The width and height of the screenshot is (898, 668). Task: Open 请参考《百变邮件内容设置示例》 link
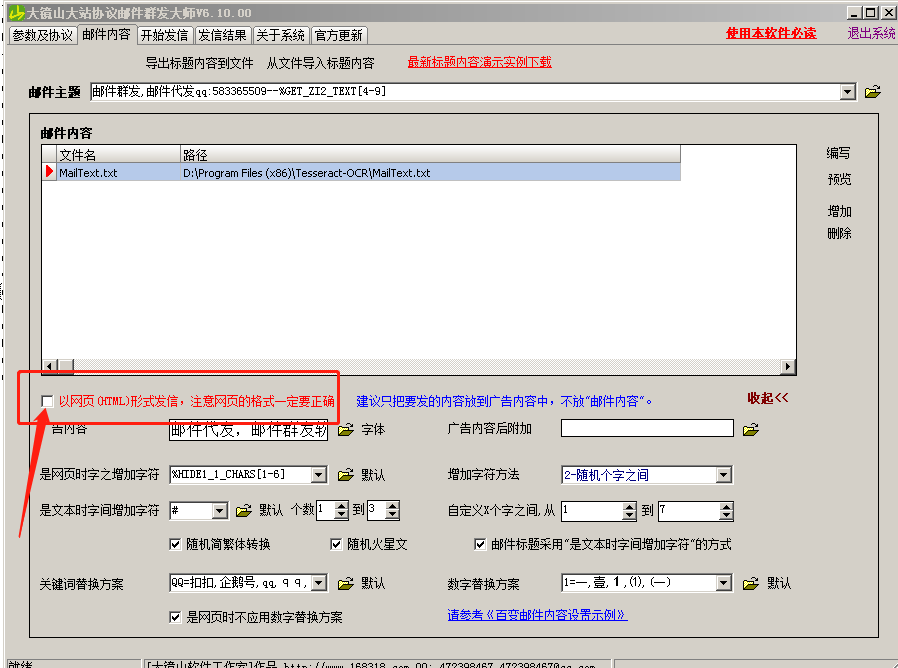(x=537, y=615)
